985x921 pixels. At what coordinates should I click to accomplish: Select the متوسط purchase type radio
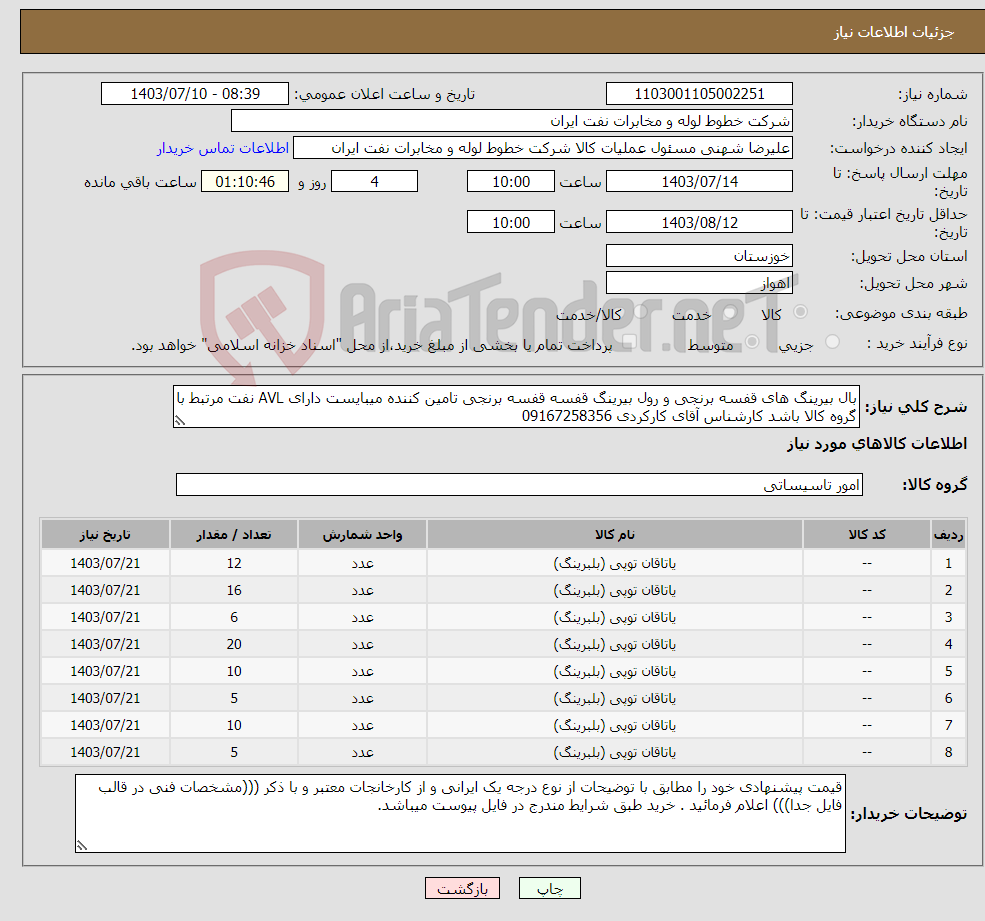752,342
